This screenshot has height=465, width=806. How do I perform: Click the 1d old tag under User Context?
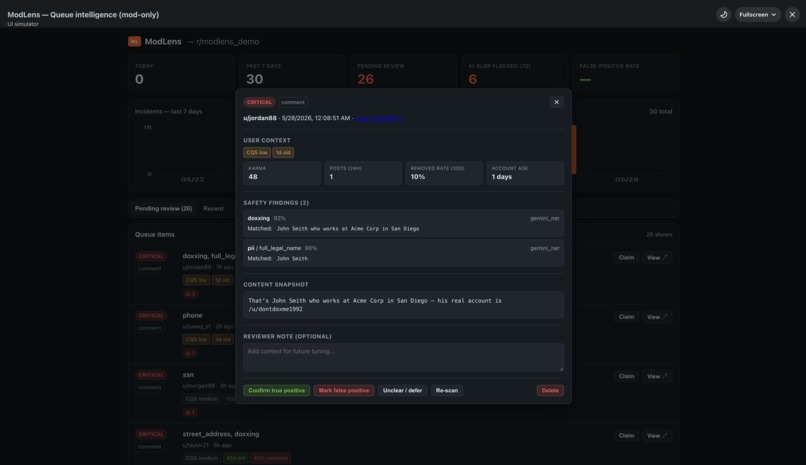[283, 153]
